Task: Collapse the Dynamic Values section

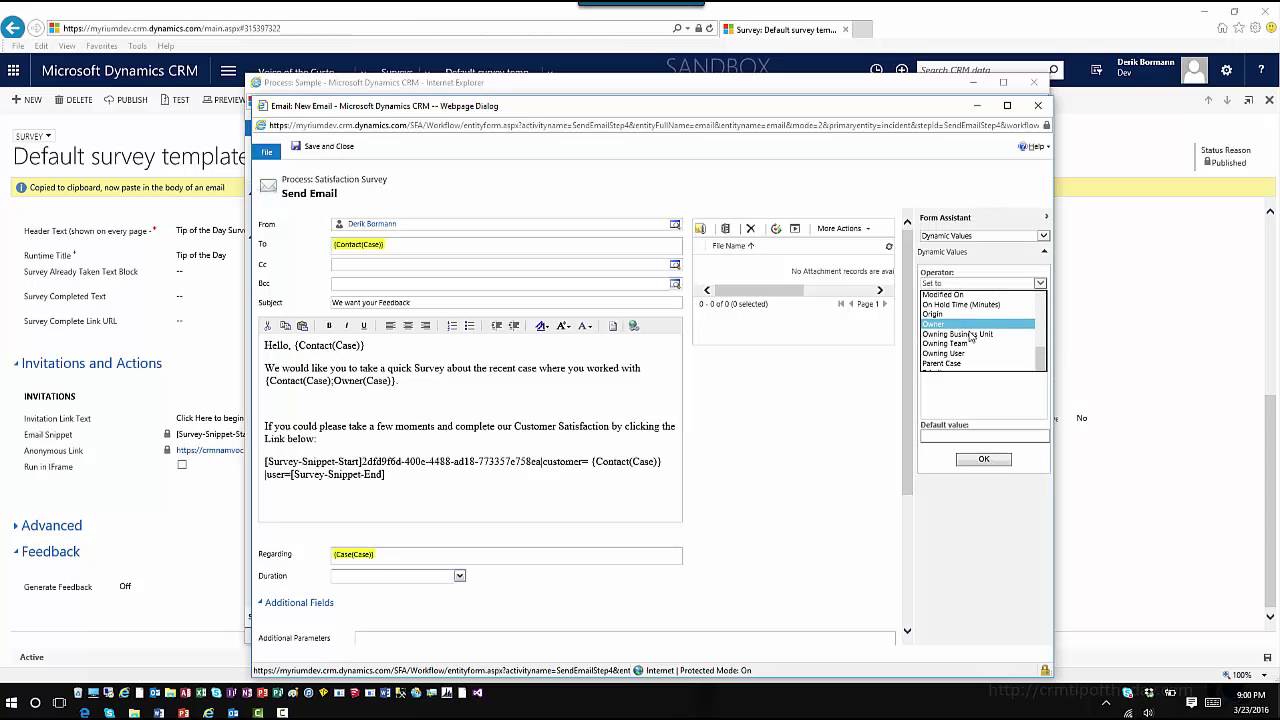Action: pos(1044,252)
